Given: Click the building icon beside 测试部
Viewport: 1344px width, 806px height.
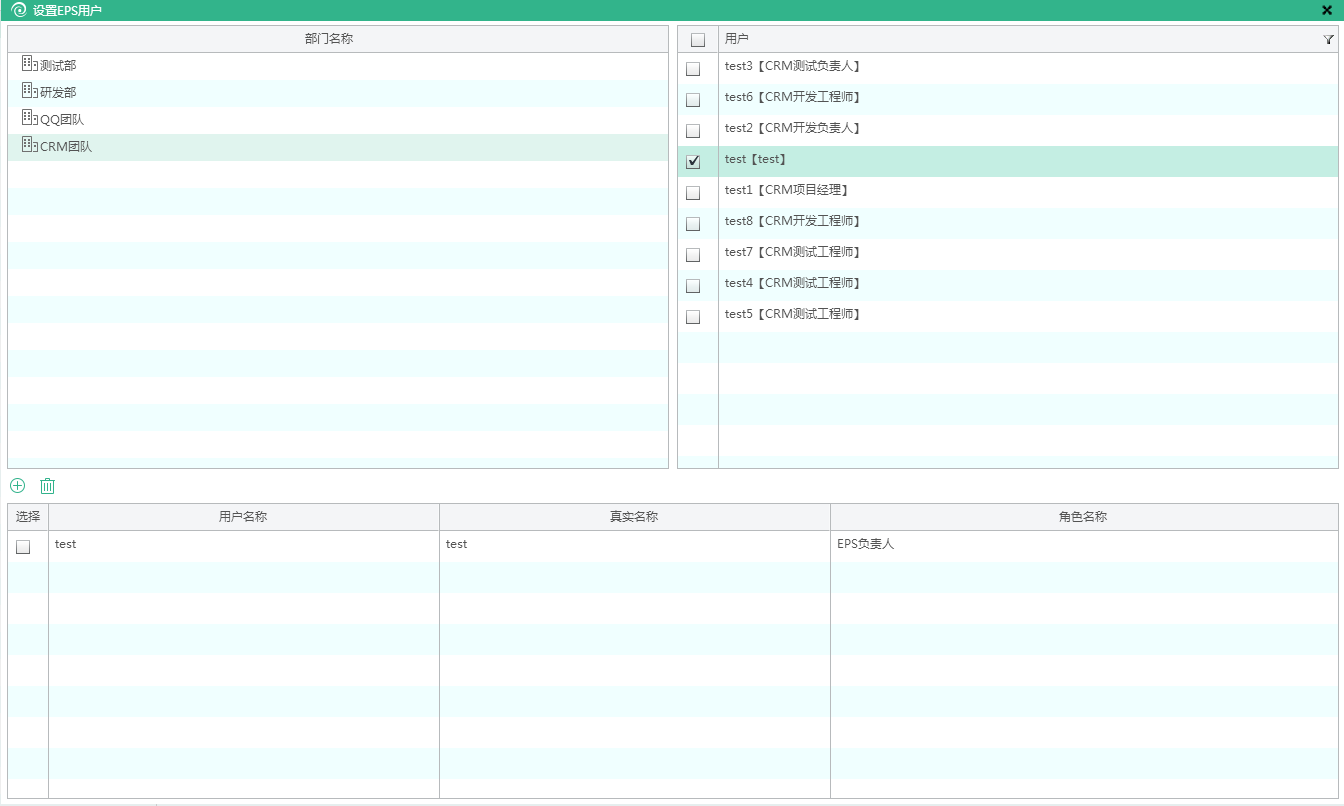Looking at the screenshot, I should (x=29, y=64).
